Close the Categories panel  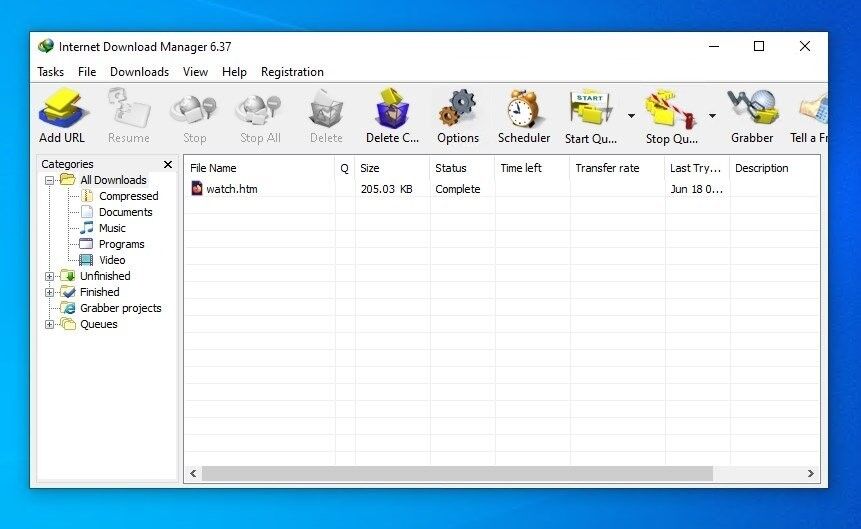click(168, 164)
